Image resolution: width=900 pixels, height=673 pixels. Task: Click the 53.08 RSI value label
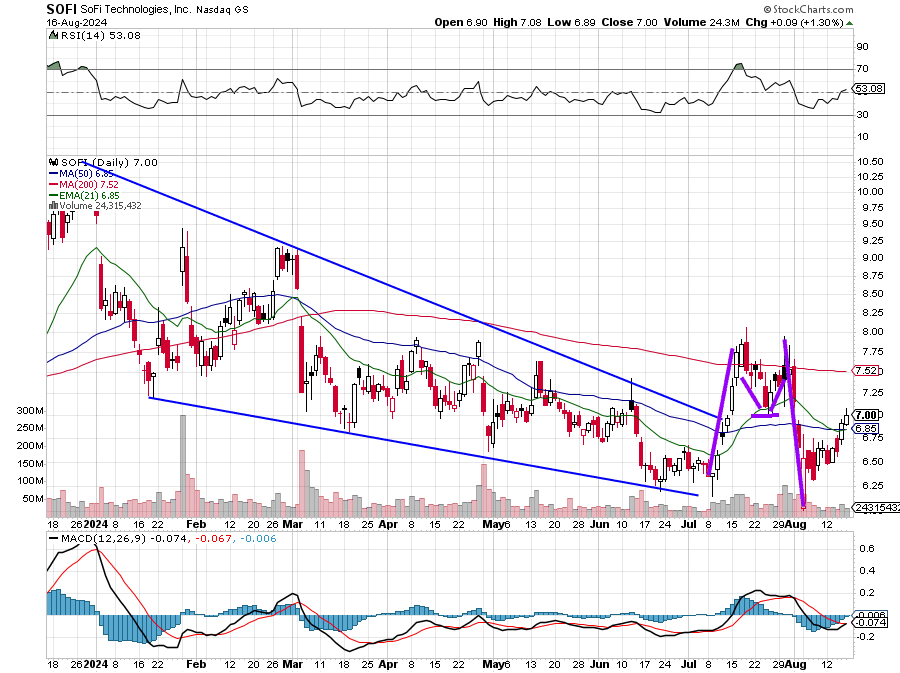point(869,89)
